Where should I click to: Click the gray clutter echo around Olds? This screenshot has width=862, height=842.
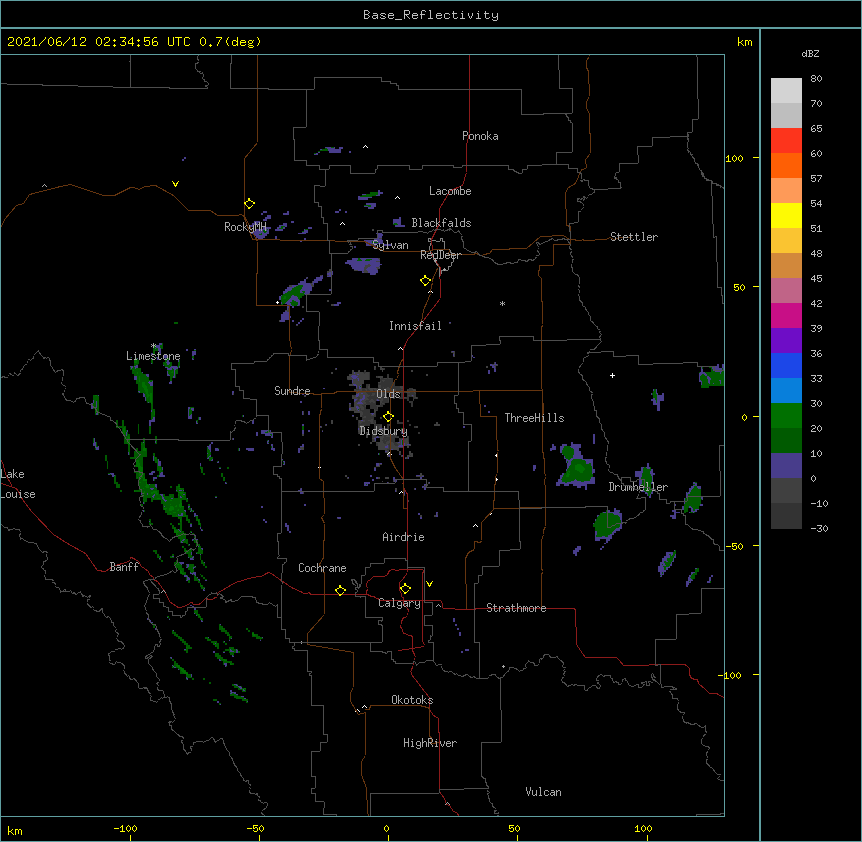[379, 412]
